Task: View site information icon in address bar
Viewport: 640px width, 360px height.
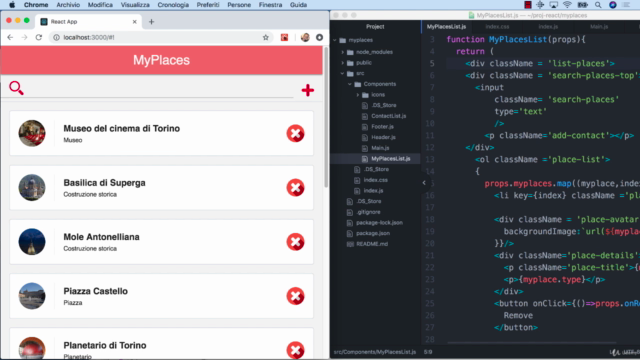Action: 56,38
